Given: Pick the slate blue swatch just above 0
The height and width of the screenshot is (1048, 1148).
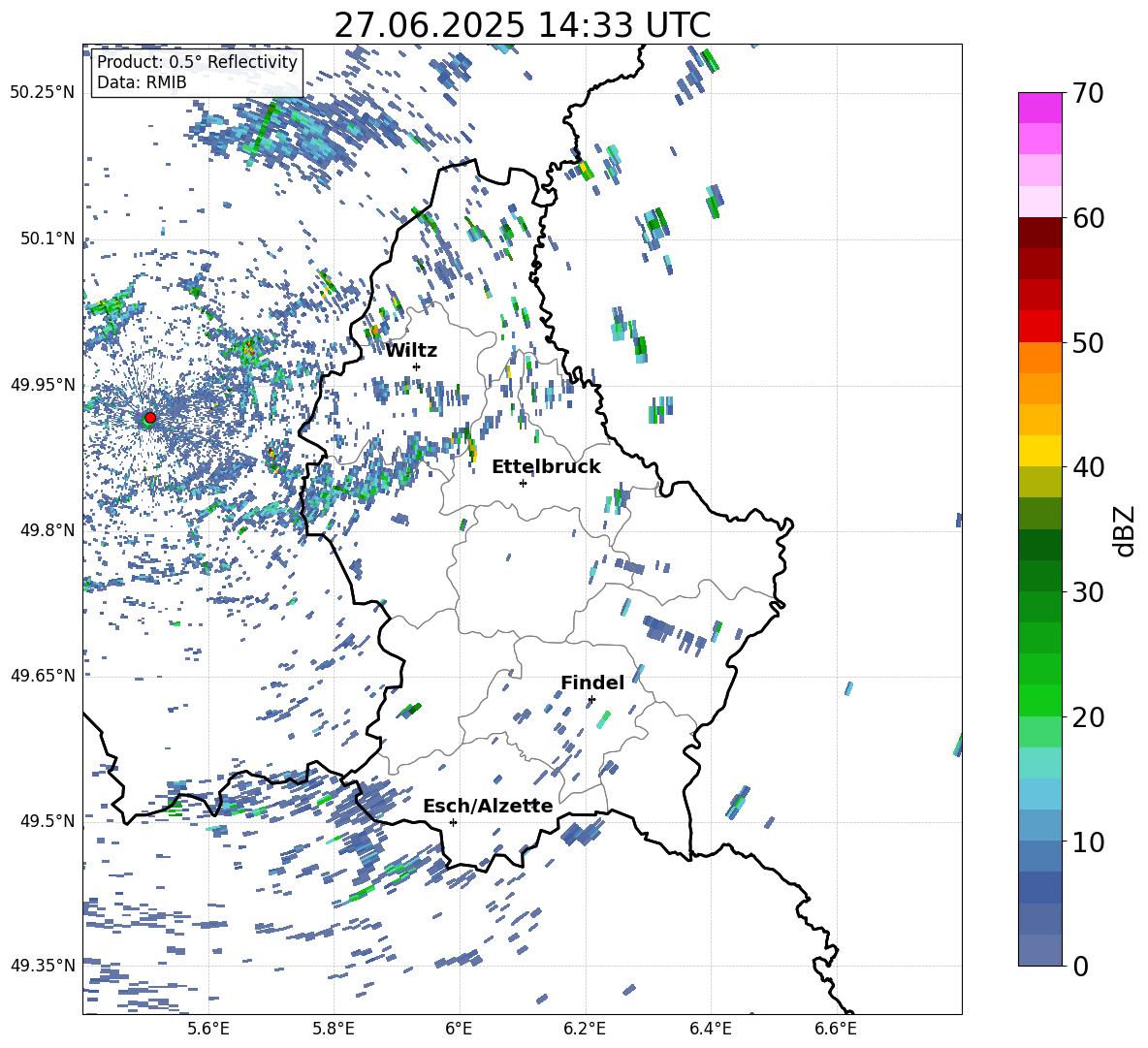Looking at the screenshot, I should 1039,950.
